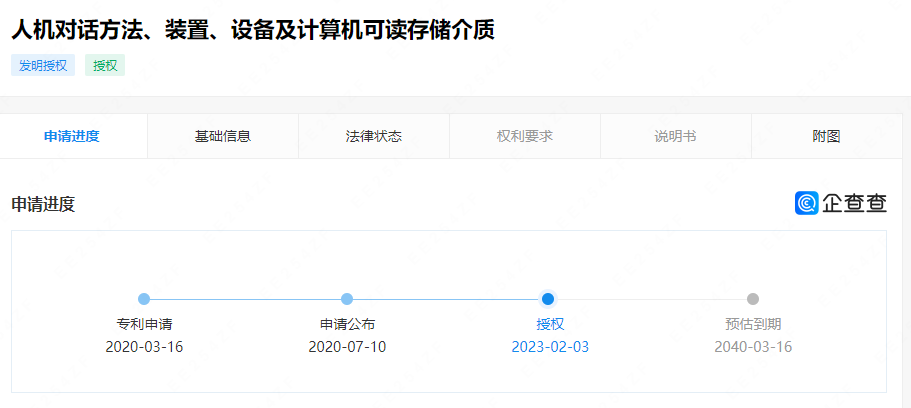Click the 申请公布 step label
This screenshot has width=911, height=408.
click(x=347, y=324)
